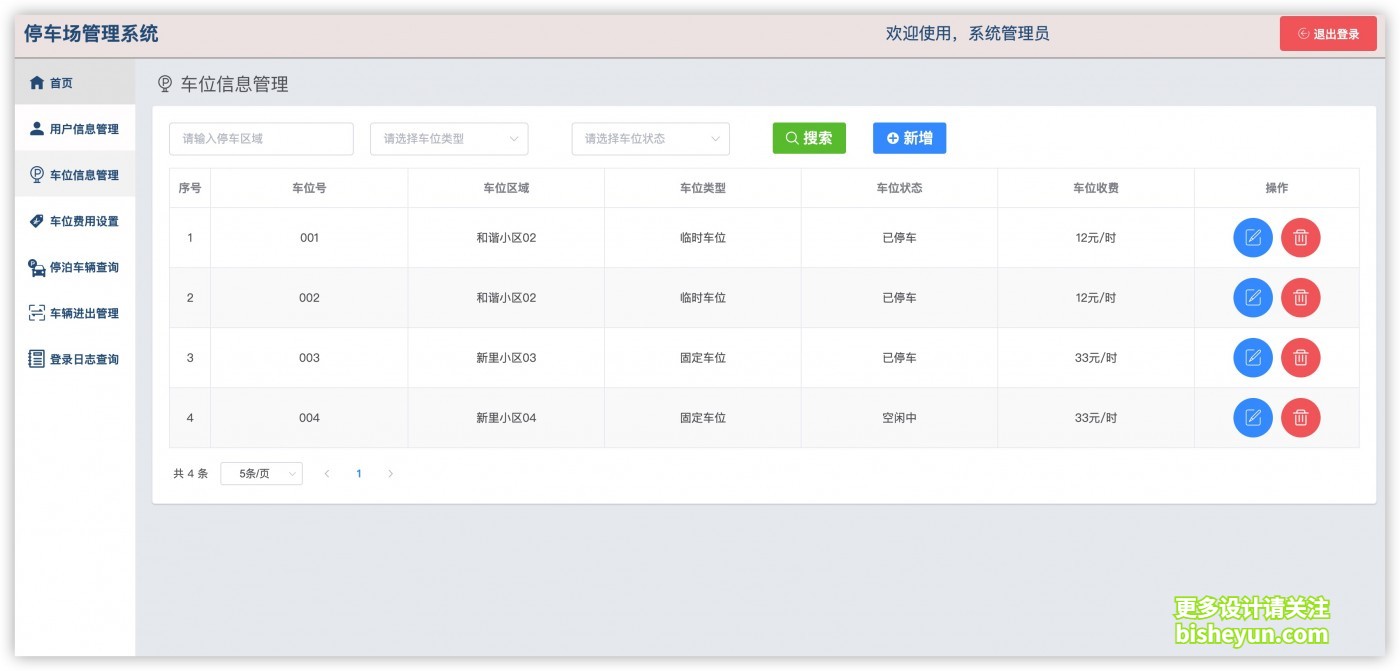Screen dimensions: 1400x671
Task: Open the 5条/页 page size selector
Action: click(261, 474)
